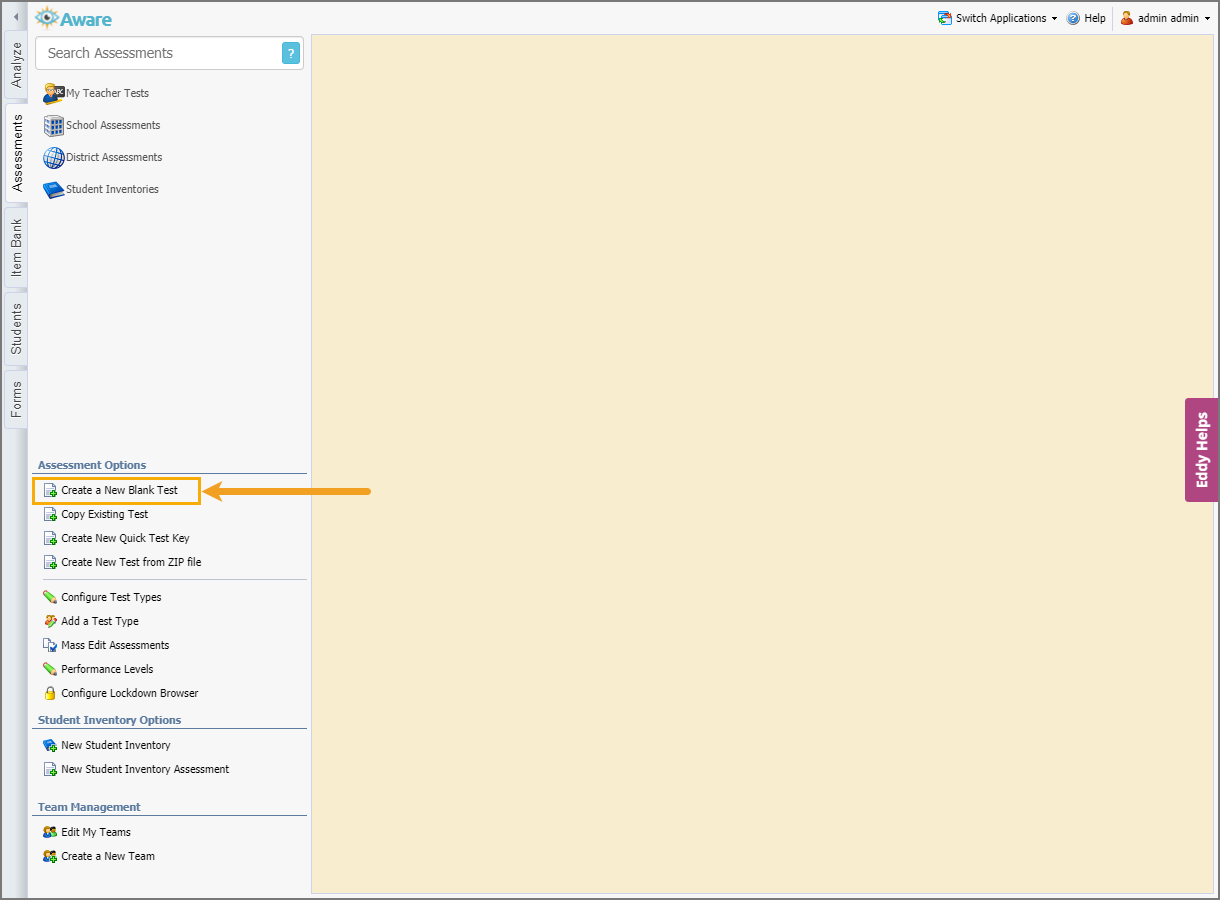Click the Switch Applications icon
The height and width of the screenshot is (900, 1220).
pyautogui.click(x=945, y=18)
